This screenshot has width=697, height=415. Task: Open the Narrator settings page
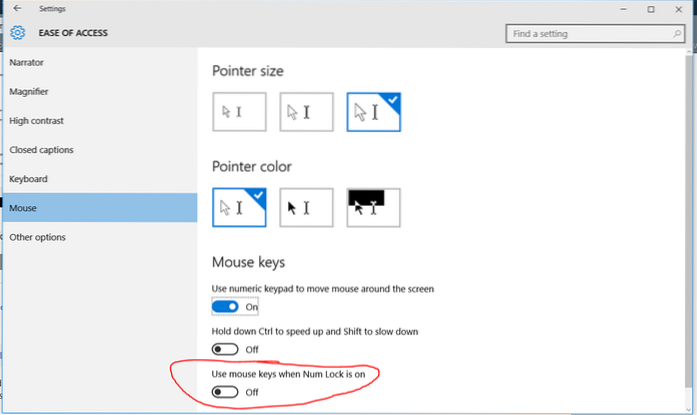[x=27, y=63]
